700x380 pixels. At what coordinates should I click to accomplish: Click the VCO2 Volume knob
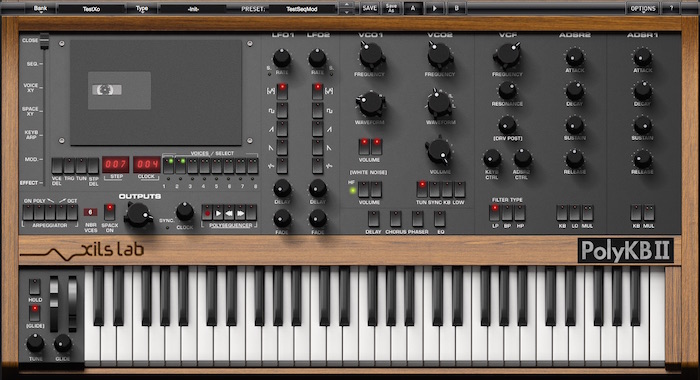pyautogui.click(x=439, y=151)
